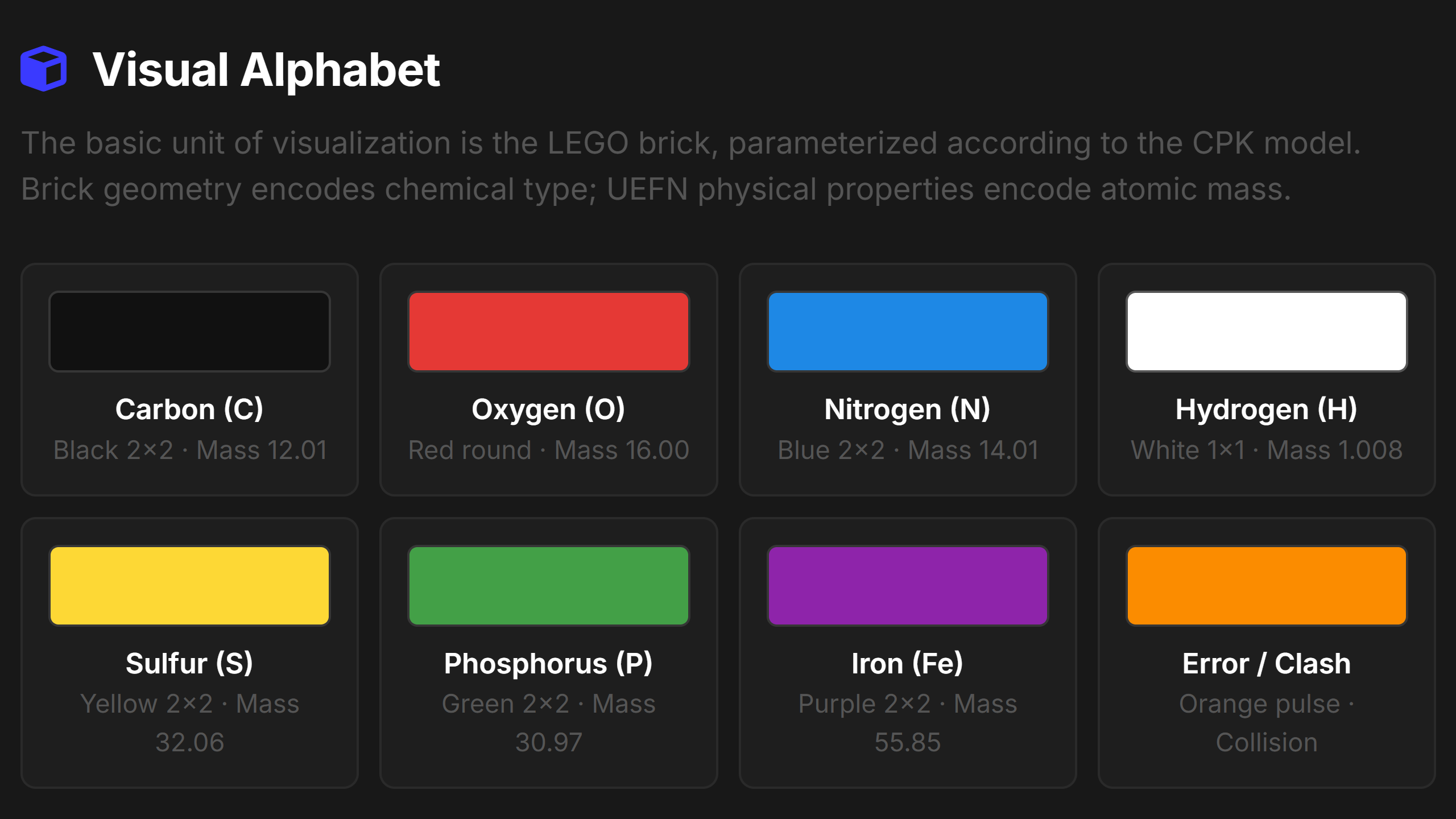Select the blue Nitrogen color swatch
This screenshot has width=1456, height=819.
[908, 332]
